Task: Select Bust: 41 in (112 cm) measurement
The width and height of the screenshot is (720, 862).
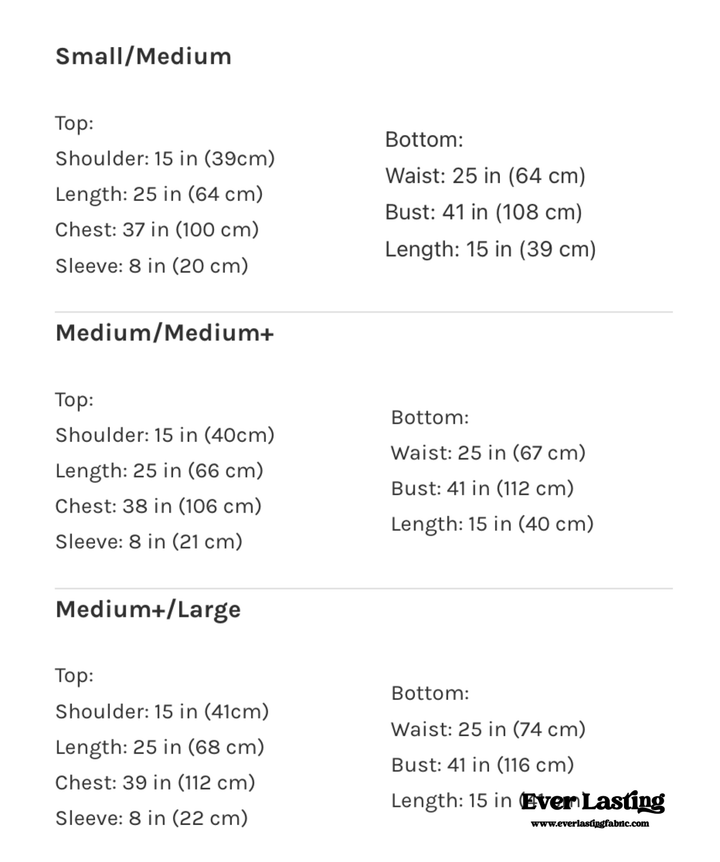Action: (482, 489)
